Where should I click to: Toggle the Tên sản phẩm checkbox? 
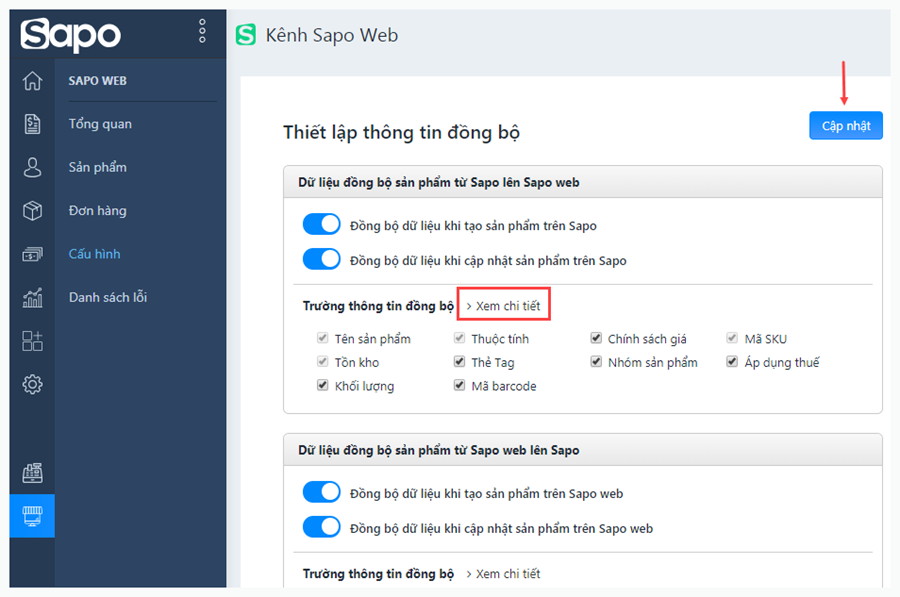coord(323,338)
